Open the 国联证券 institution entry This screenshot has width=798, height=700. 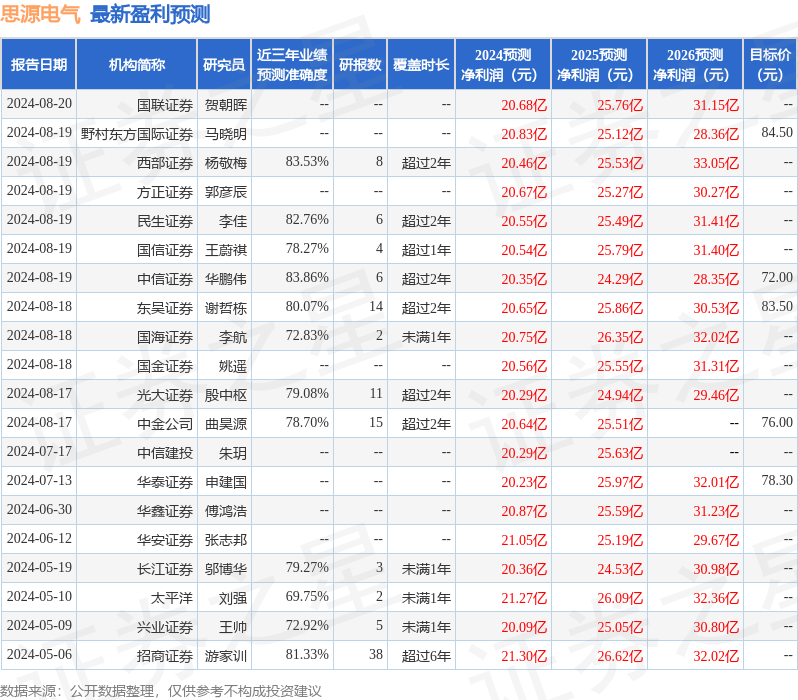click(165, 104)
